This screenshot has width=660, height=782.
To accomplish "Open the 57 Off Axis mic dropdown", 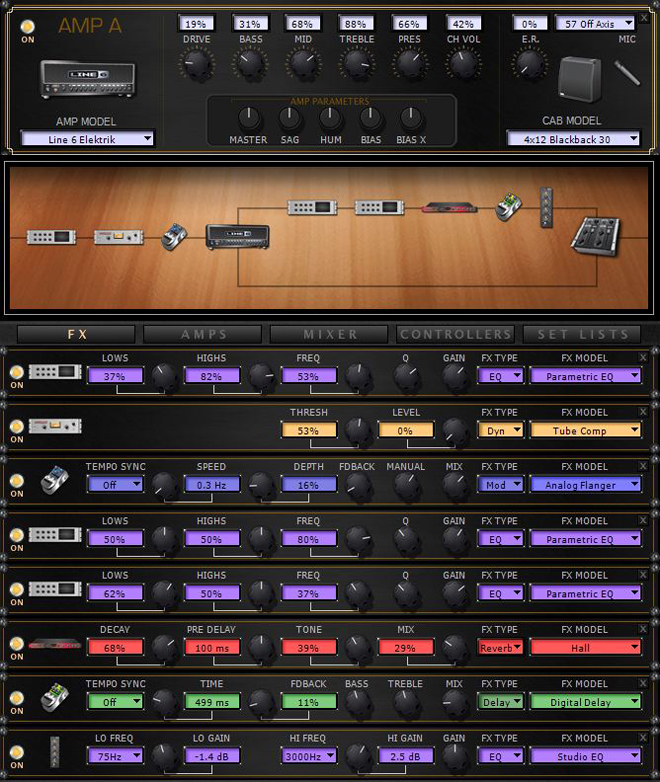I will [595, 23].
